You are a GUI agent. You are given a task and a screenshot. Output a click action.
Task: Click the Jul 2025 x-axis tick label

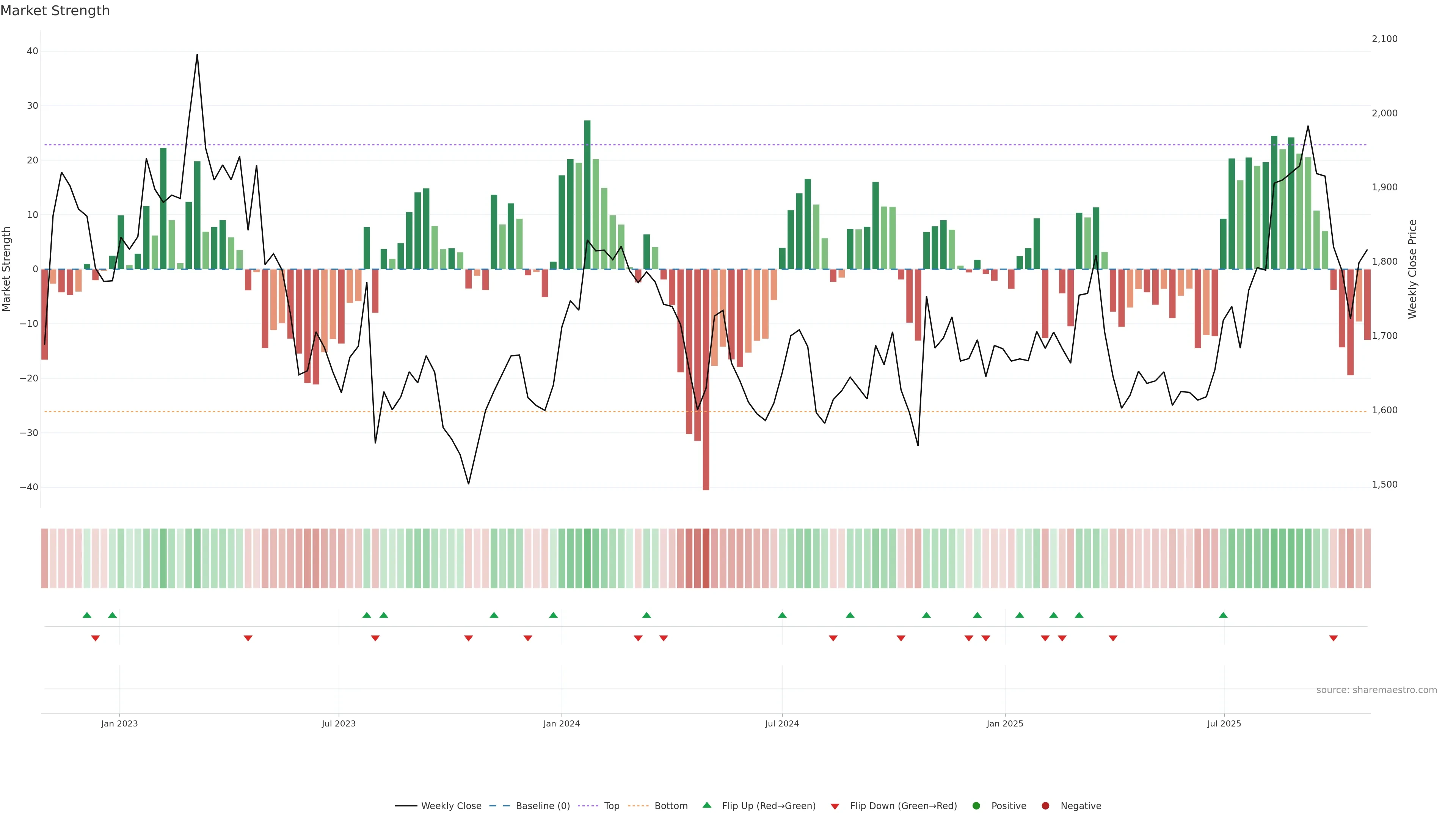(1224, 723)
